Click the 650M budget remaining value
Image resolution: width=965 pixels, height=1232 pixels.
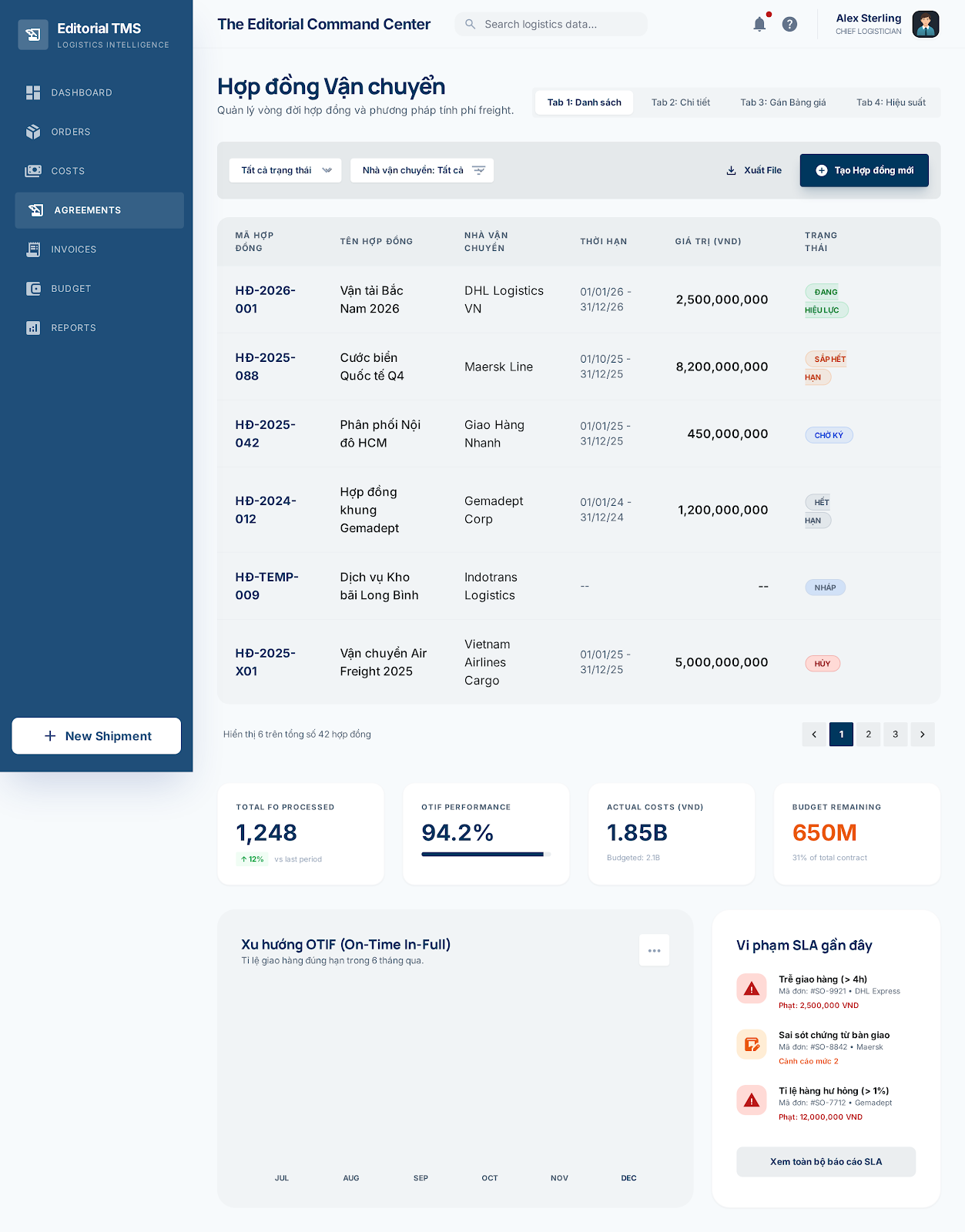point(824,832)
